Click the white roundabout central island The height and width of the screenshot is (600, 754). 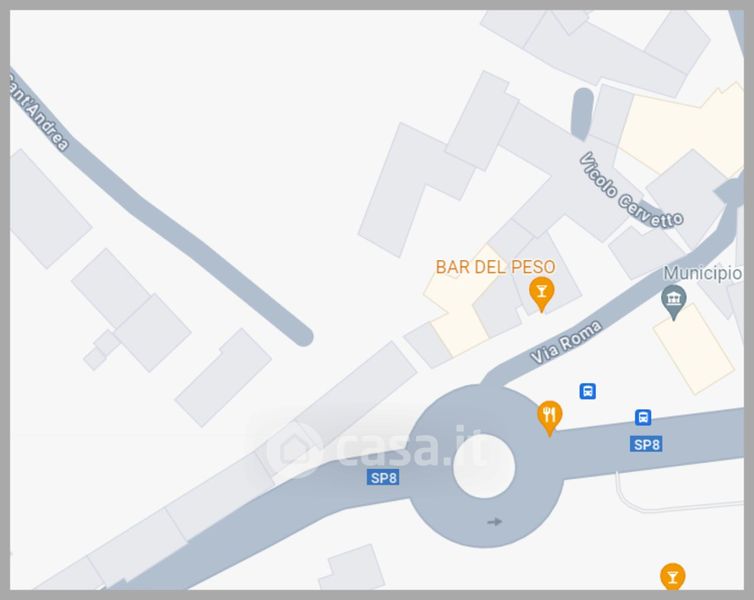point(484,466)
